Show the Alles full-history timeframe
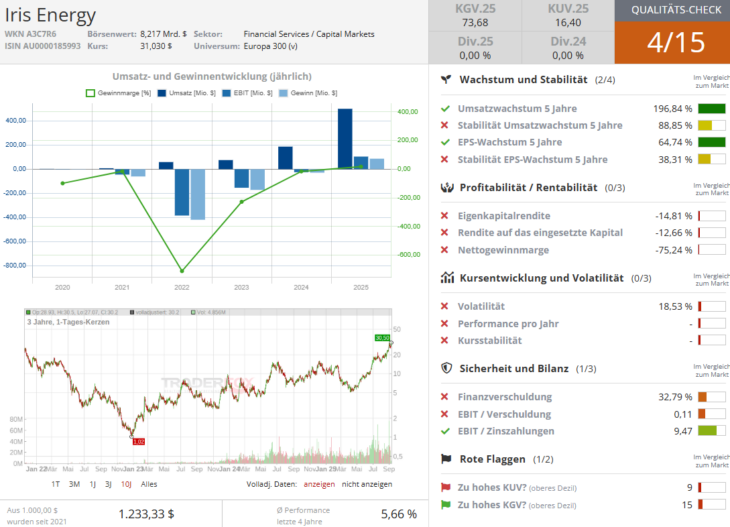 149,484
